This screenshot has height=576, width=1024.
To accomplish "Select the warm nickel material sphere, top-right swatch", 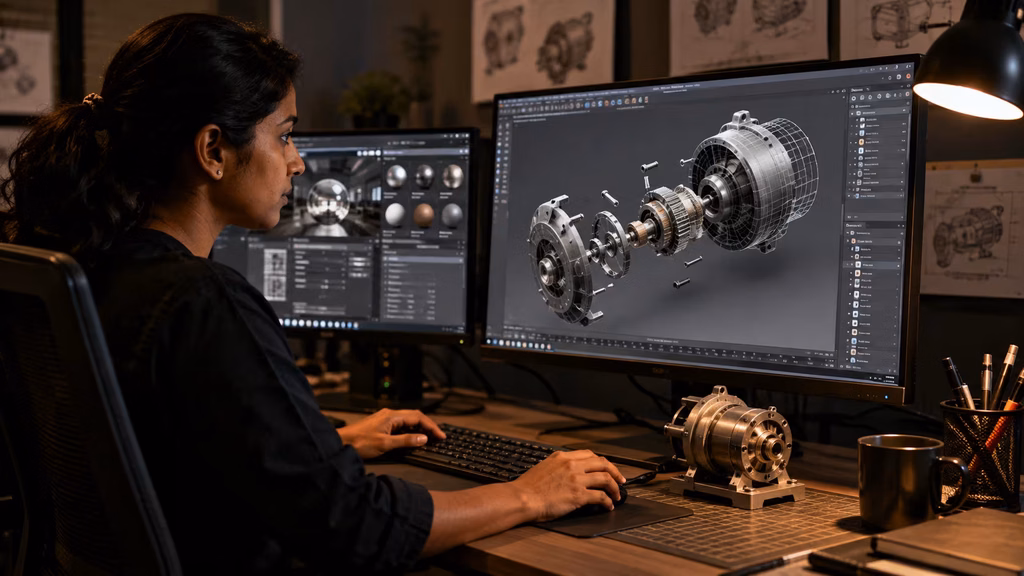I will click(453, 176).
